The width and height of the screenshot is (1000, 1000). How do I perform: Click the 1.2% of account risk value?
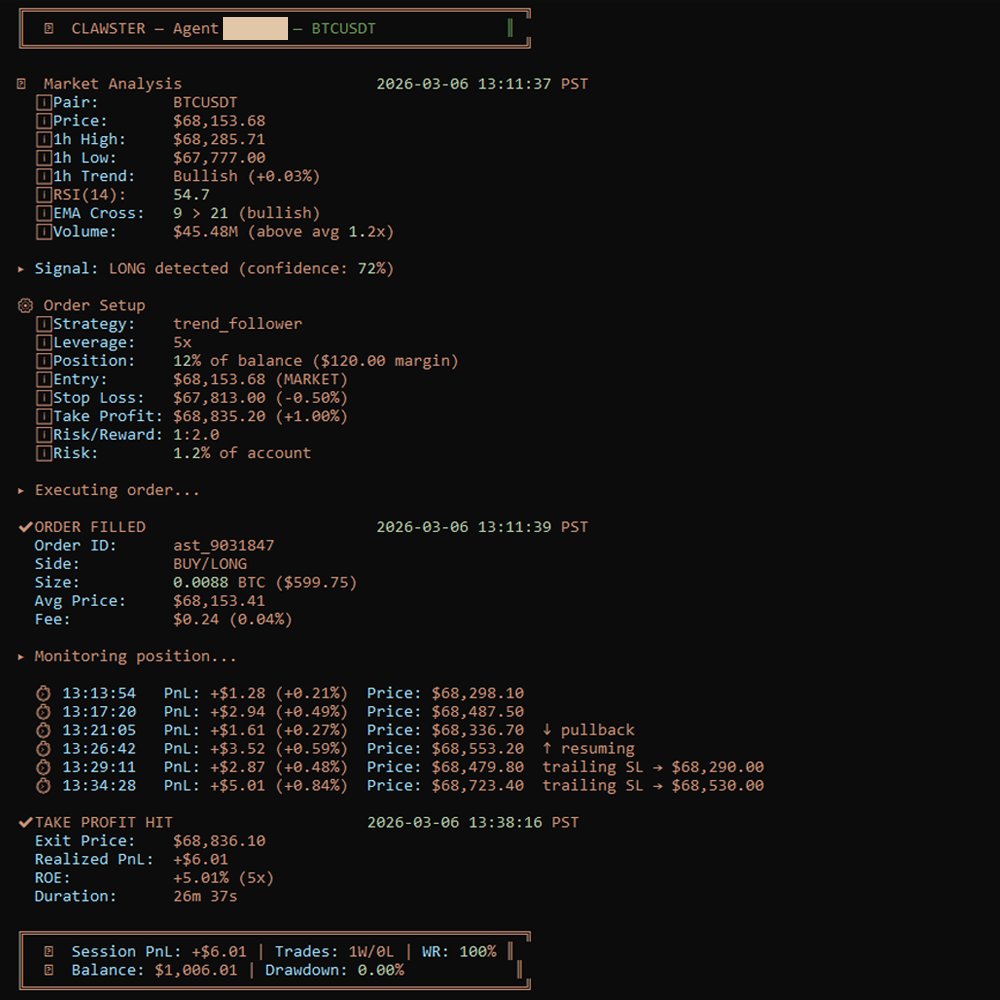pyautogui.click(x=242, y=453)
